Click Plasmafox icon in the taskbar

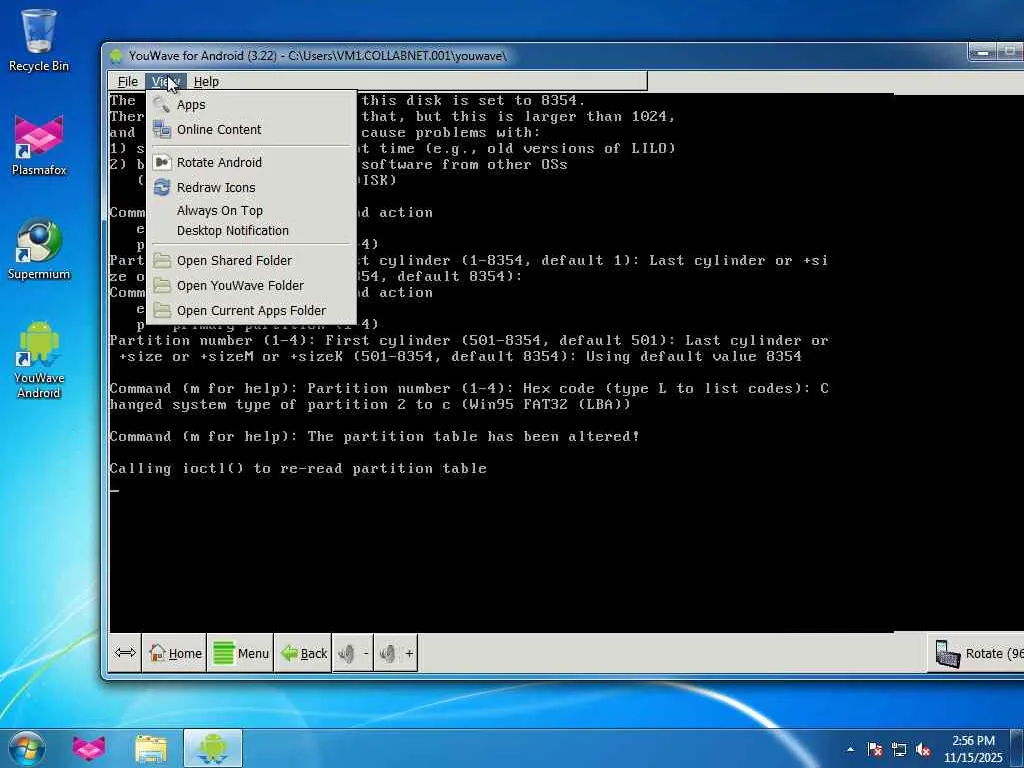pos(89,748)
